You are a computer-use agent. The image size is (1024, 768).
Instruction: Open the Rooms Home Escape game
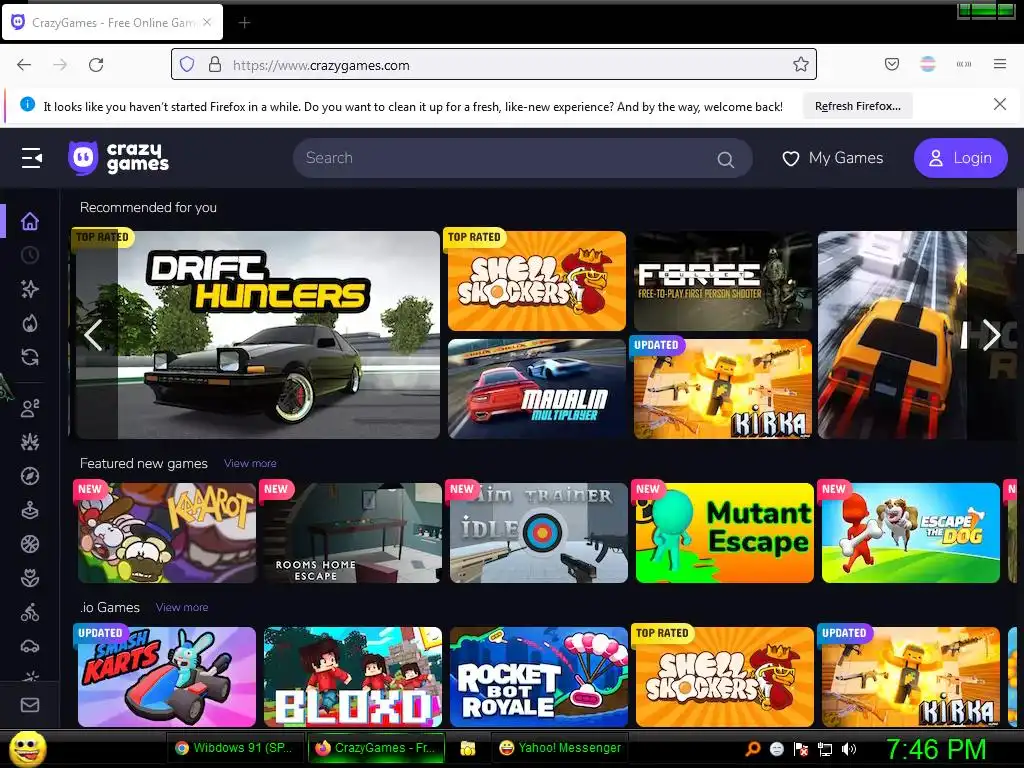(353, 533)
